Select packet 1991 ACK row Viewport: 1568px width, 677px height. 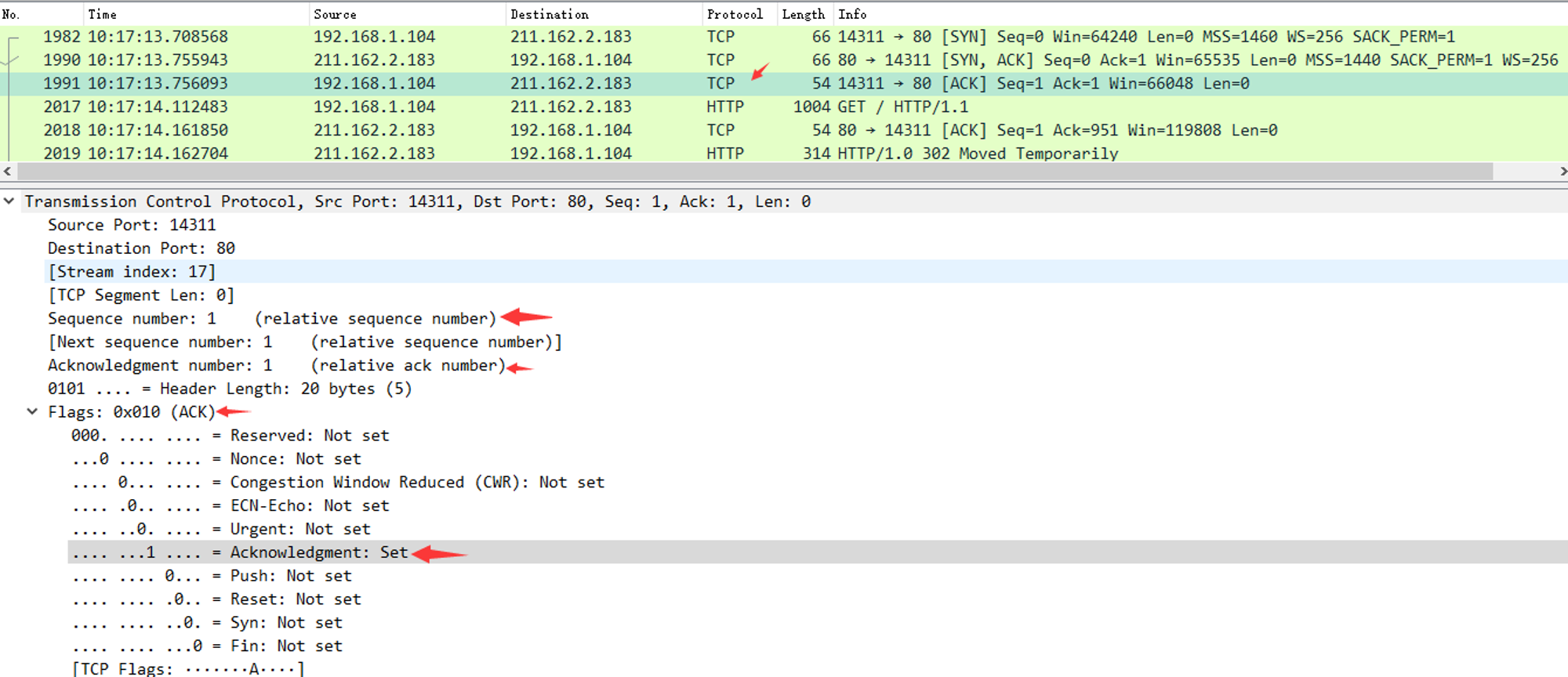click(784, 84)
